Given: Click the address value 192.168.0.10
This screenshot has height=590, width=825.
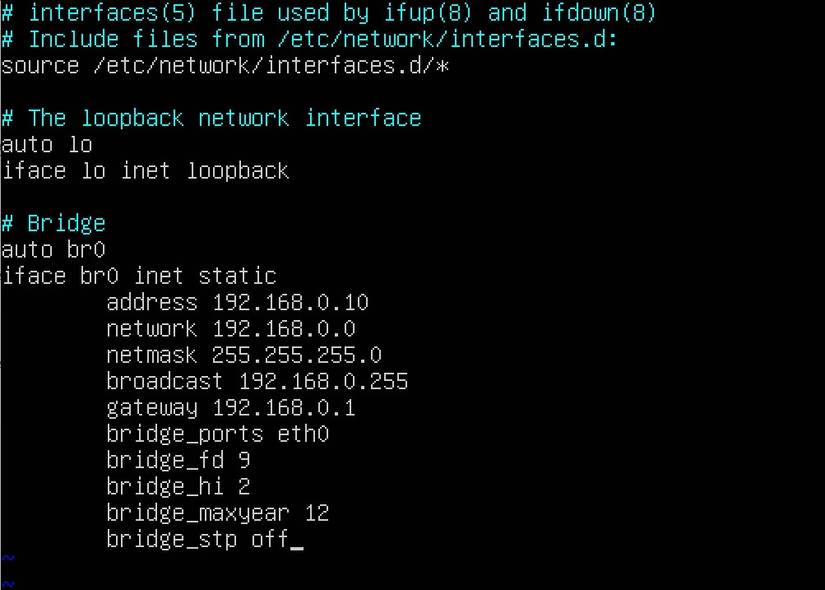Looking at the screenshot, I should [x=290, y=302].
